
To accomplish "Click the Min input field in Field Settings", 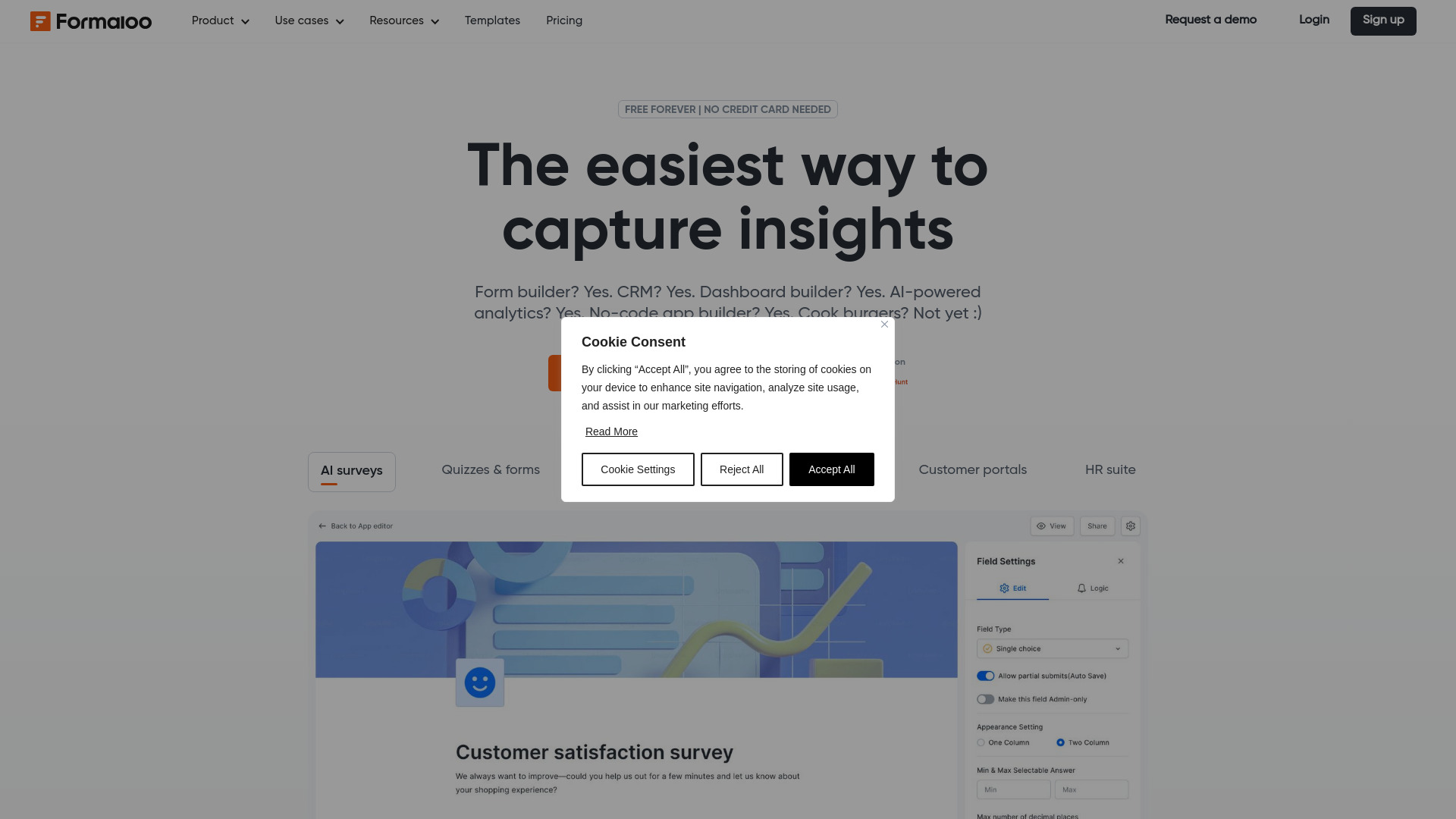I will click(1012, 789).
